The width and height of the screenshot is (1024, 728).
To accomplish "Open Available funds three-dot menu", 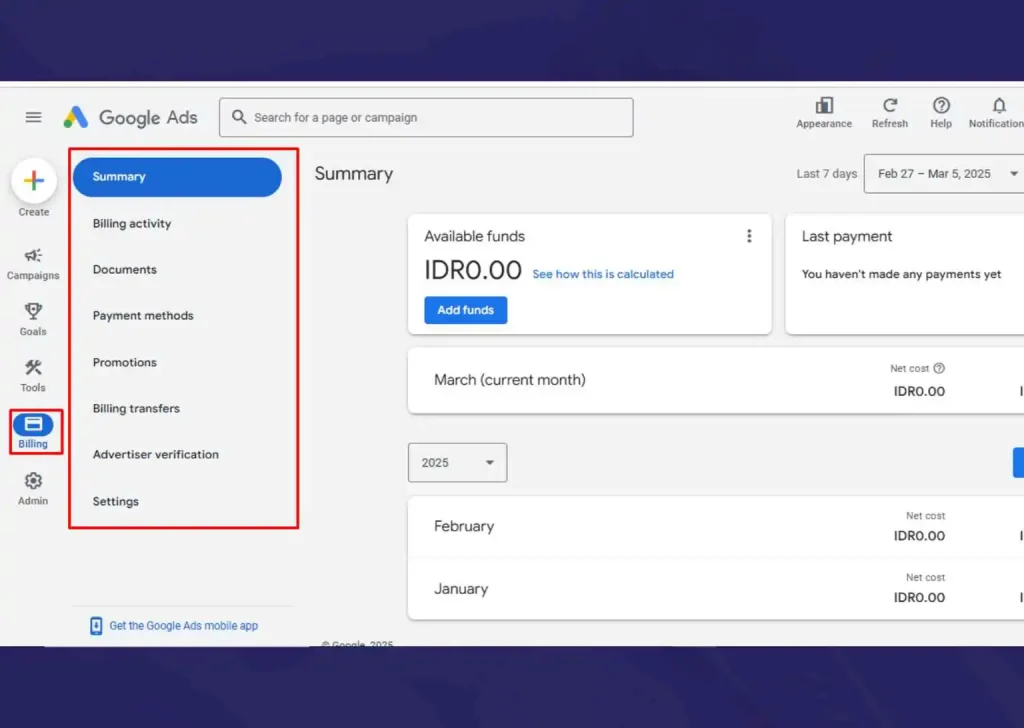I will [749, 236].
